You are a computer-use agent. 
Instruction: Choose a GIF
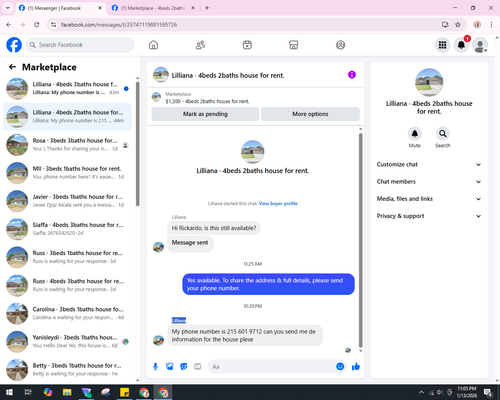click(x=198, y=367)
